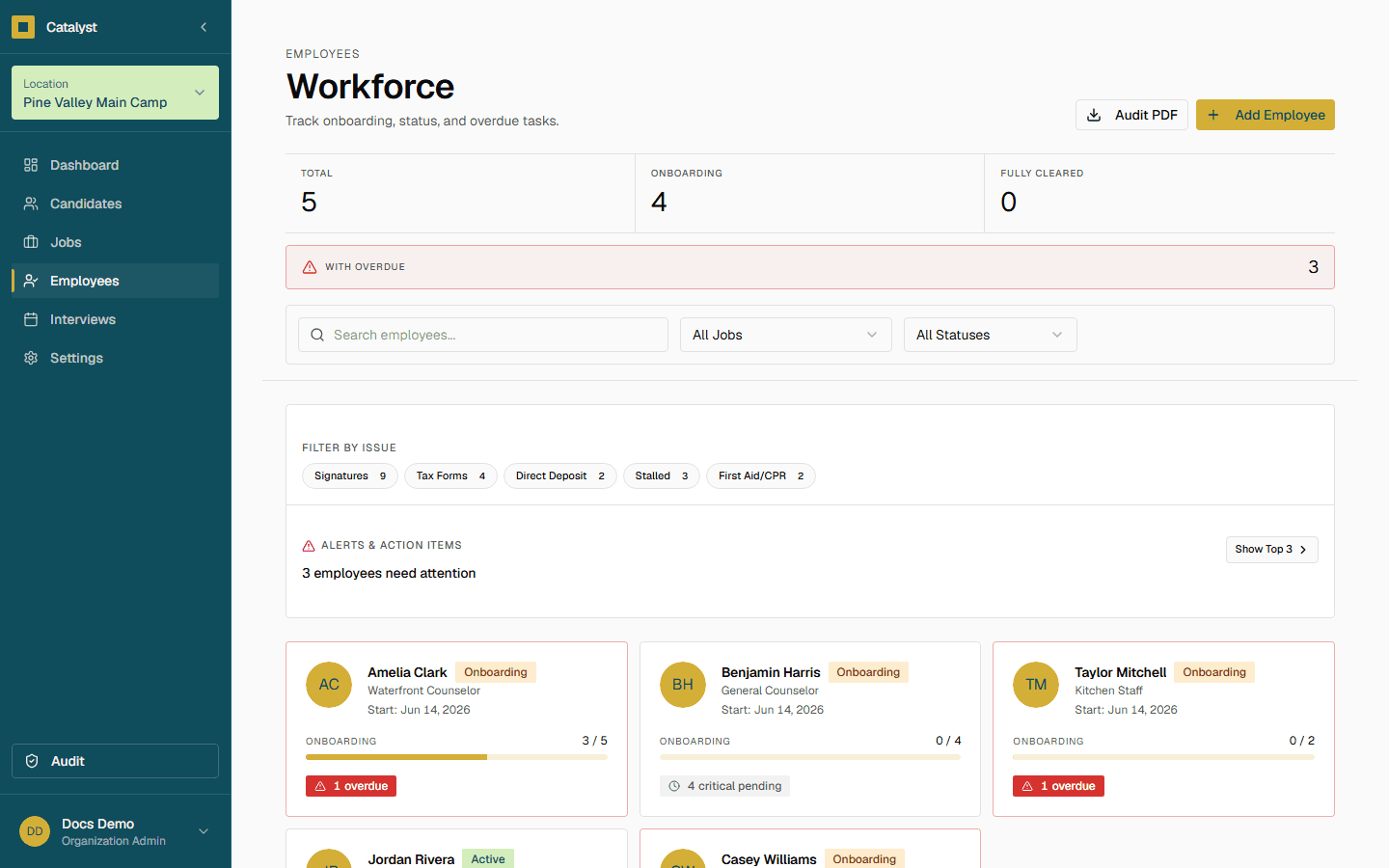Expand the Docs Demo account menu chevron
1389x868 pixels.
(x=204, y=831)
